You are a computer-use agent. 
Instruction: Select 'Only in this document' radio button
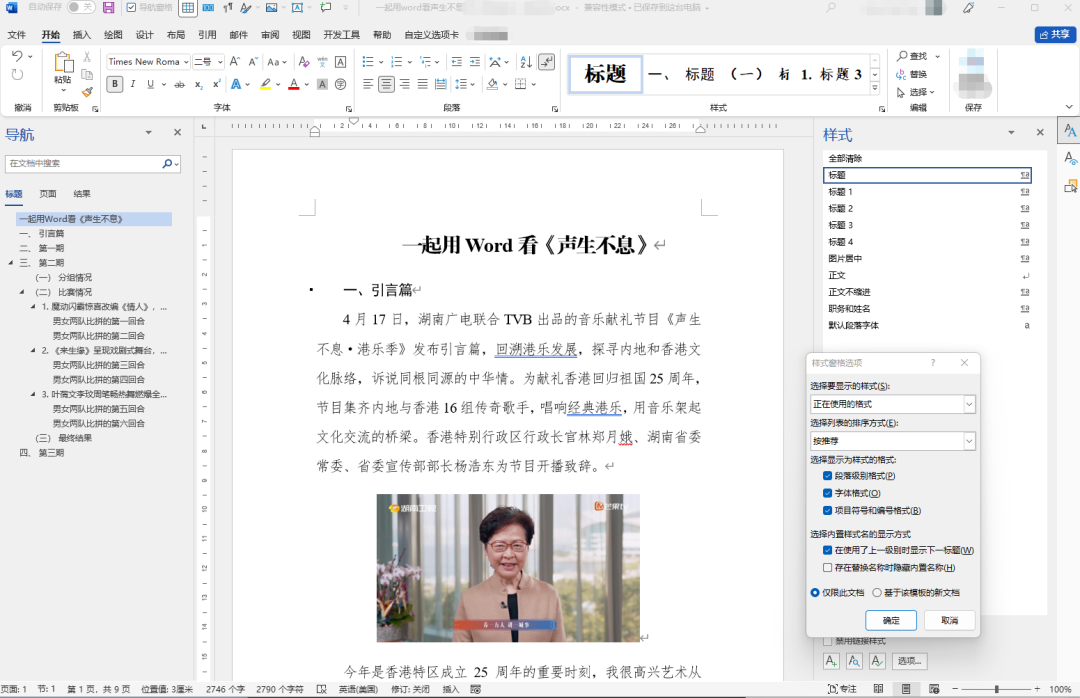[x=815, y=593]
